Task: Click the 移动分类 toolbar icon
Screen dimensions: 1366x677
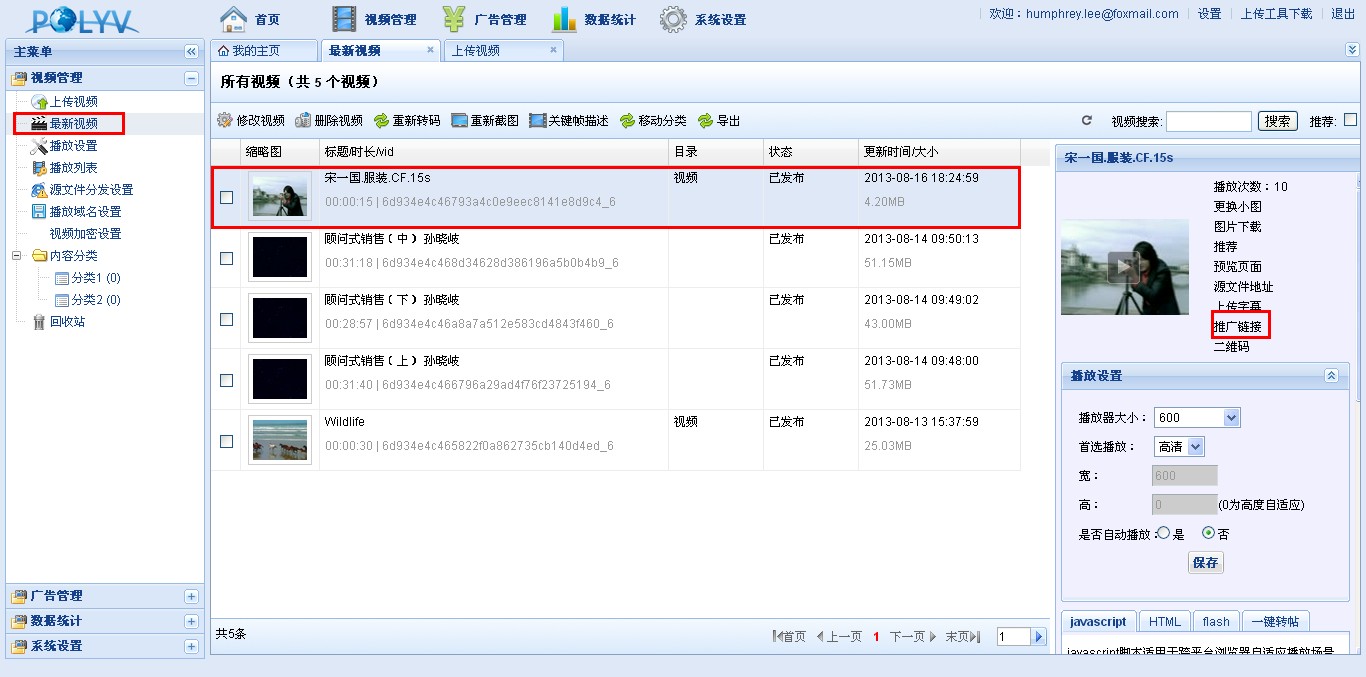Action: 627,121
